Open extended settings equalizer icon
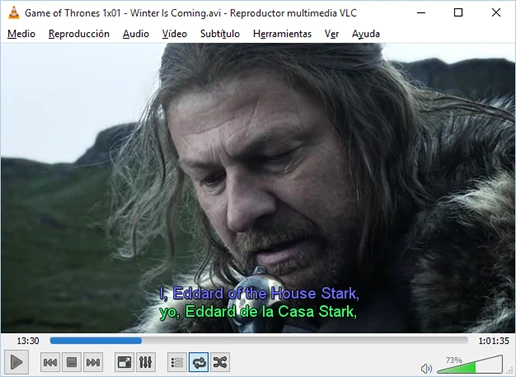 [146, 362]
